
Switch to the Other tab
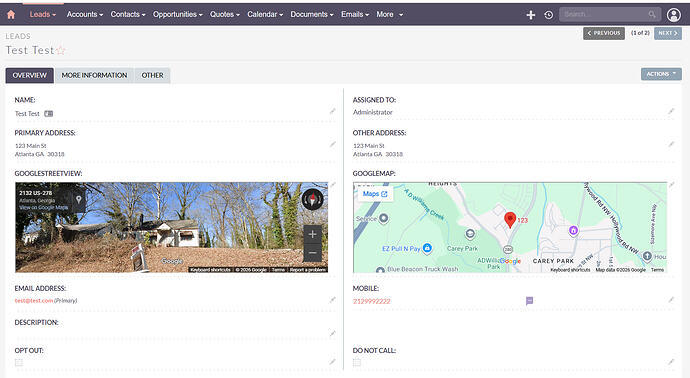click(x=152, y=75)
